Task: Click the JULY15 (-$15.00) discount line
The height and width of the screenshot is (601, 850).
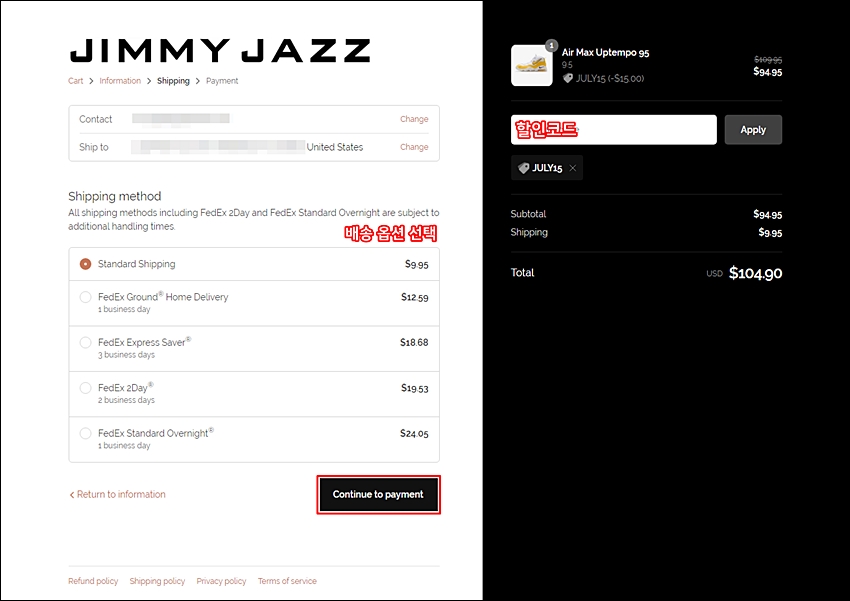Action: point(603,79)
